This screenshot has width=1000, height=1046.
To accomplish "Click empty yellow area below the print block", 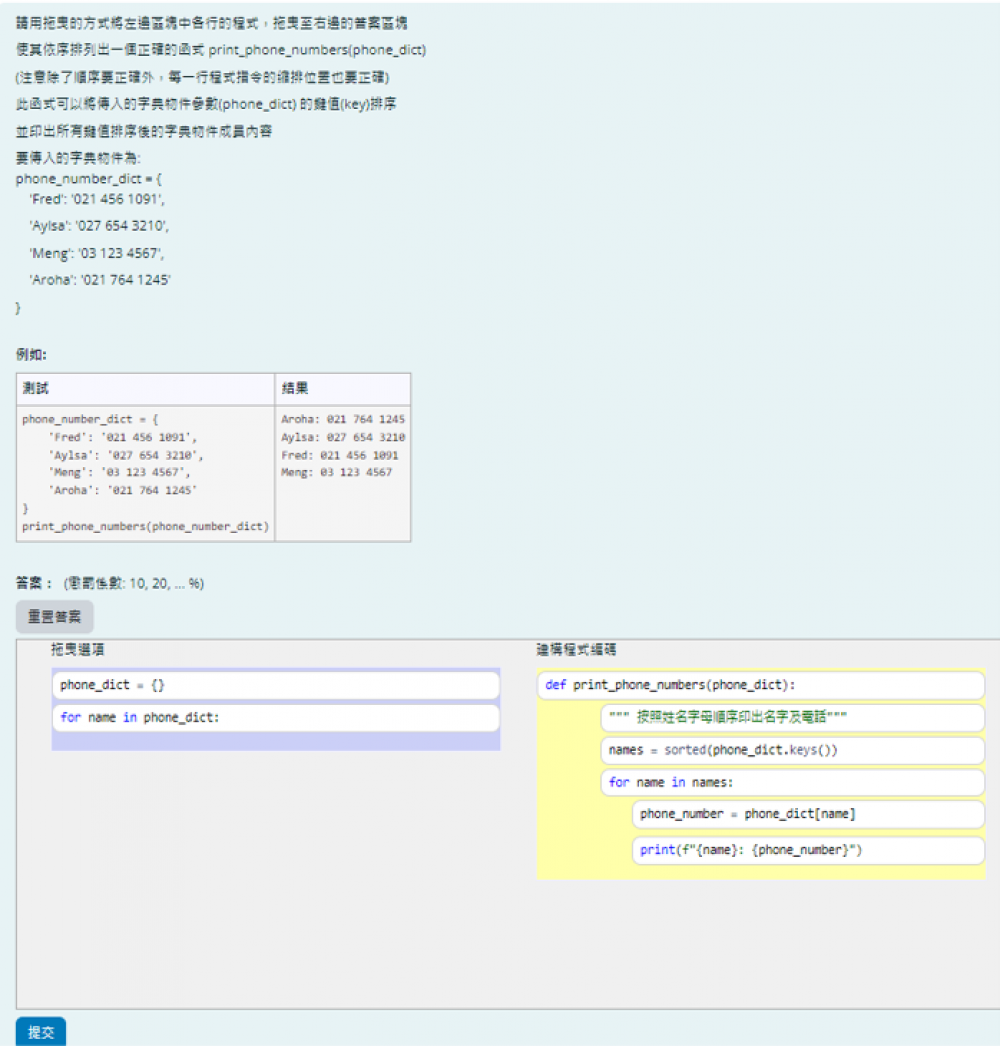I will pos(760,872).
